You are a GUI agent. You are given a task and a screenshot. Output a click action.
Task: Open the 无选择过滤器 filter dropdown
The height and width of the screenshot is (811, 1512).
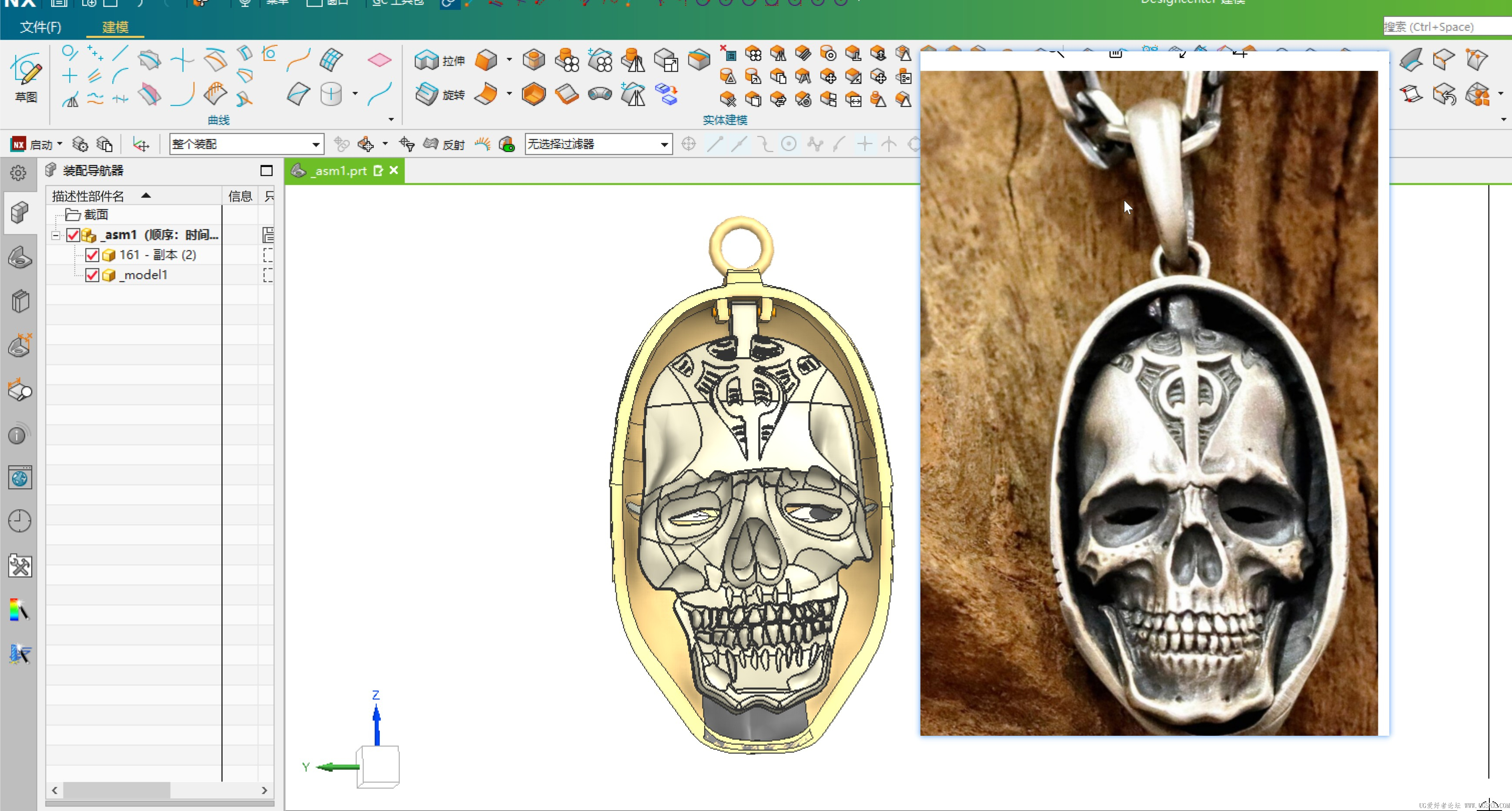coord(664,144)
